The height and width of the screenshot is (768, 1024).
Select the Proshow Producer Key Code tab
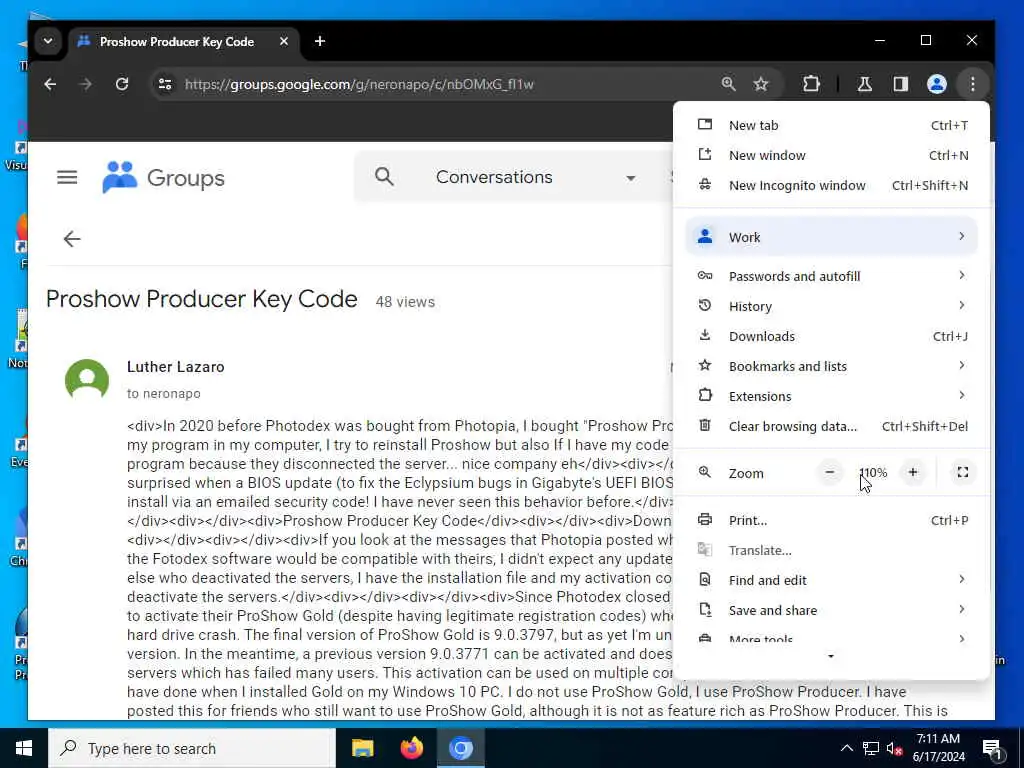point(184,41)
